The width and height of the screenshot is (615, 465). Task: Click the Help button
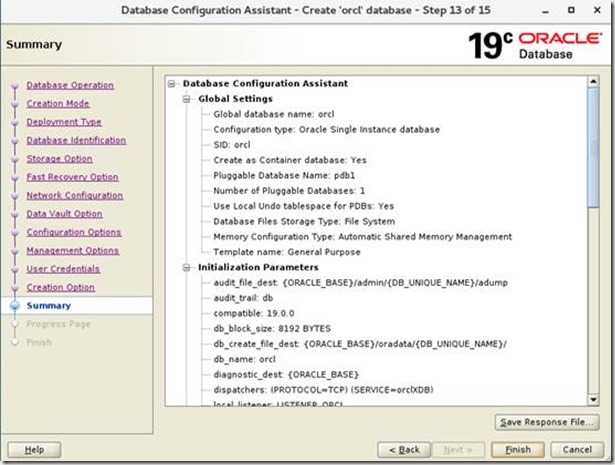(34, 450)
